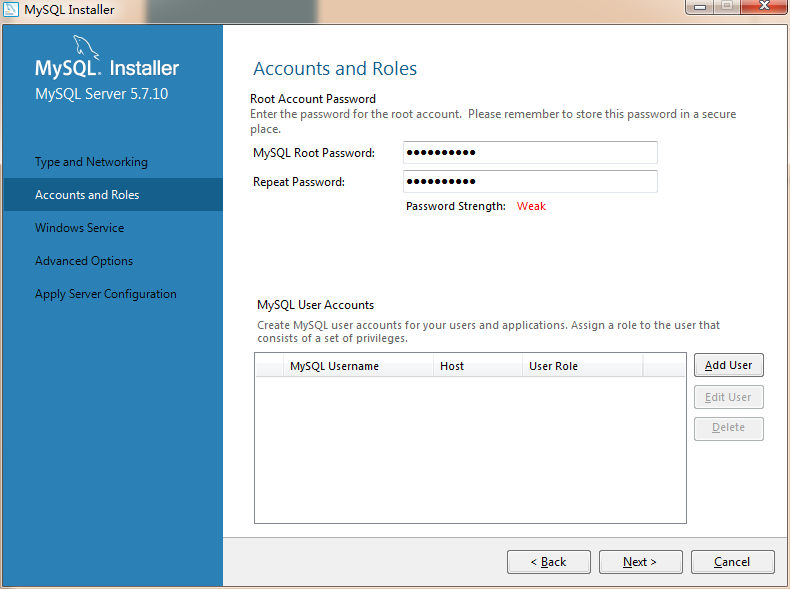Image resolution: width=790 pixels, height=589 pixels.
Task: Proceed with the Next button
Action: tap(640, 562)
